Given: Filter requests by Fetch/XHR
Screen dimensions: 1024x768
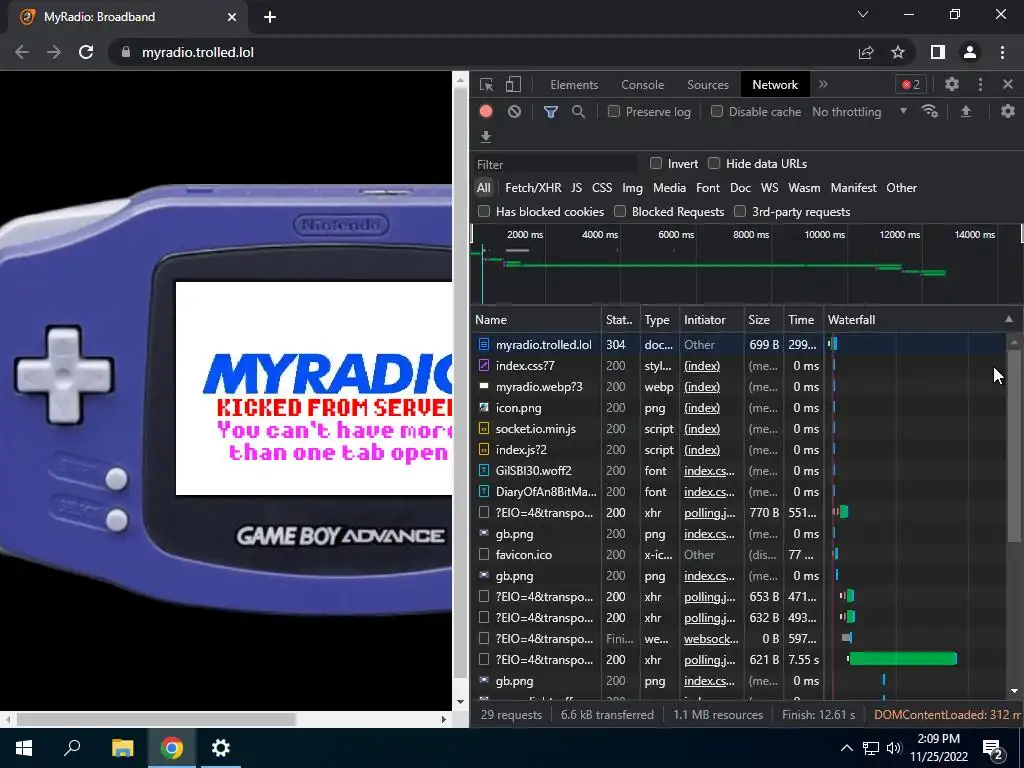Looking at the screenshot, I should [533, 187].
